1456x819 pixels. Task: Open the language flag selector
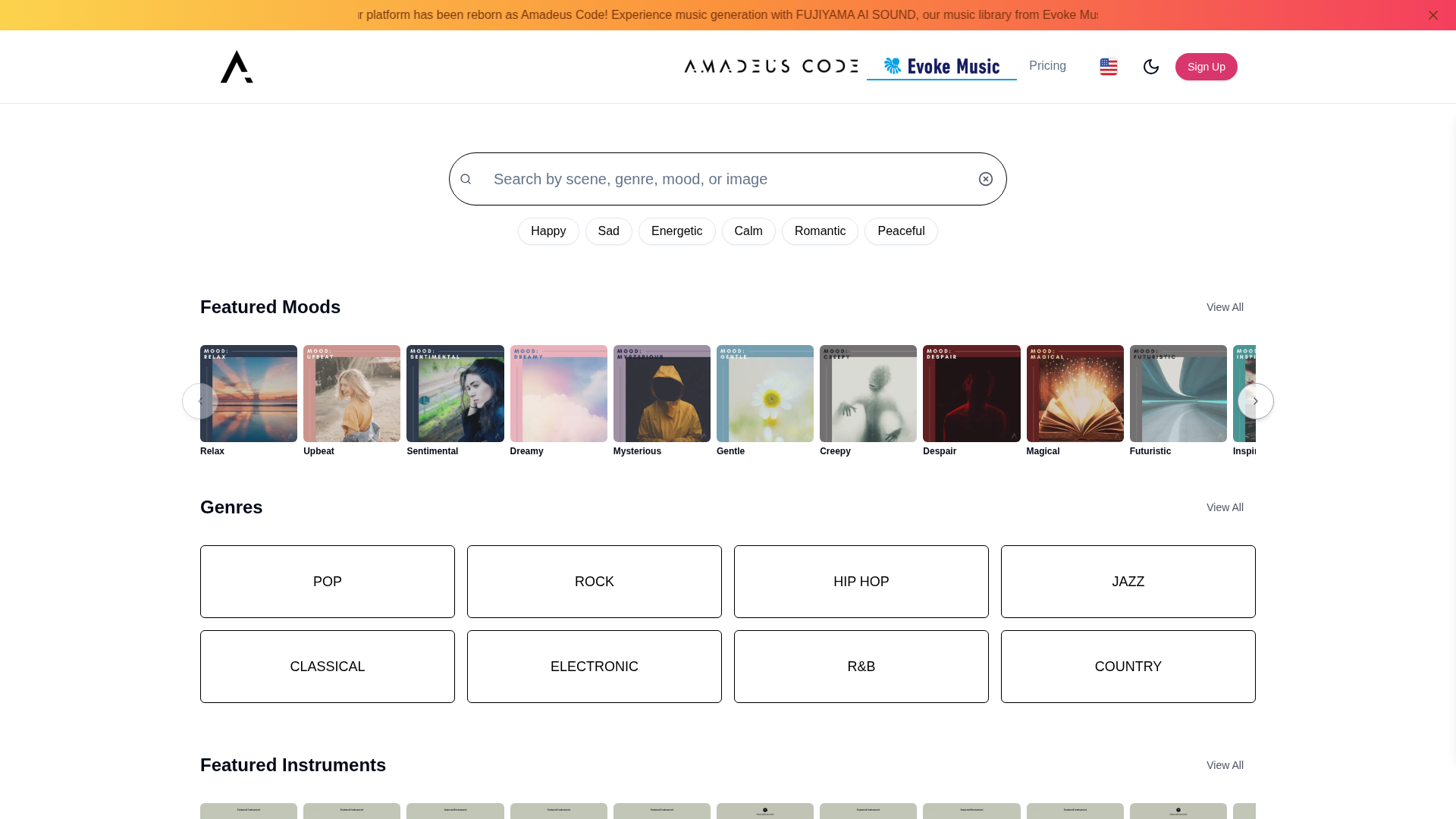(x=1108, y=67)
